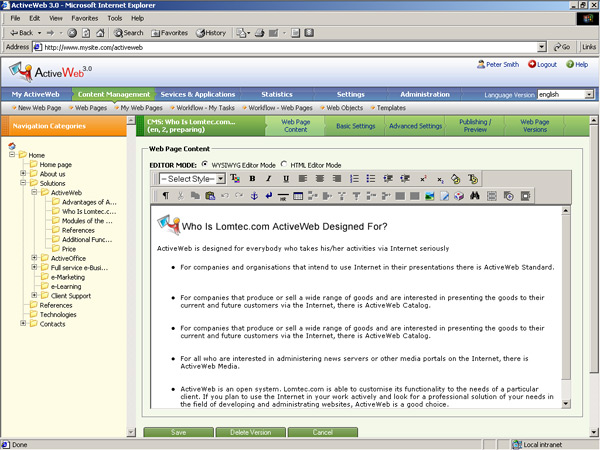
Task: Insert a bulleted list
Action: 370,179
